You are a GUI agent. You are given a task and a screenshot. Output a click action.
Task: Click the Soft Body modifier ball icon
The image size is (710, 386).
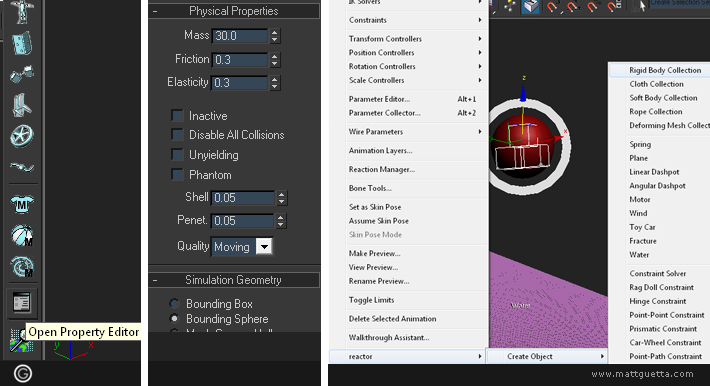click(x=21, y=236)
